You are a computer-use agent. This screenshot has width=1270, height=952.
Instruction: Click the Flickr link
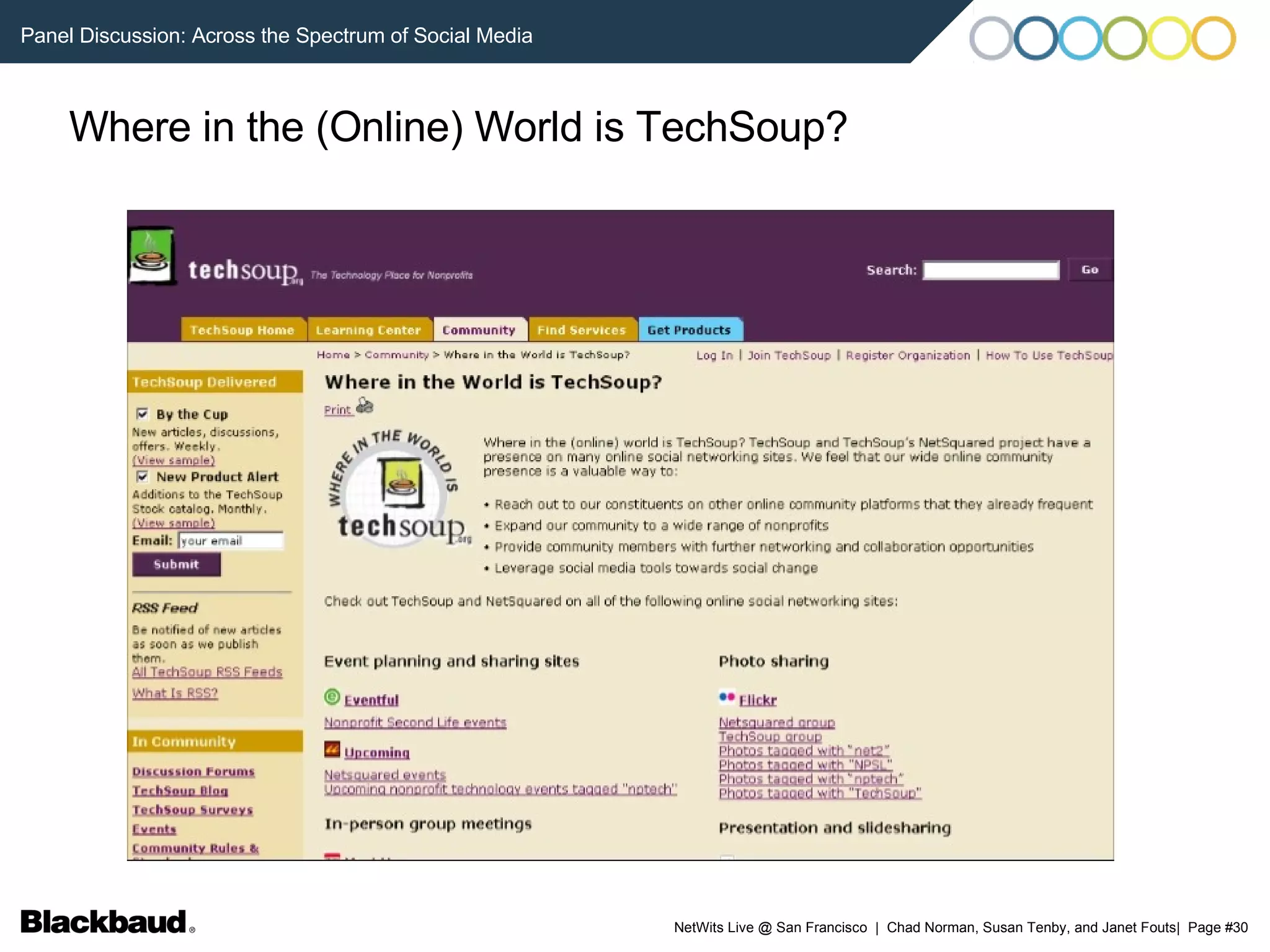(x=758, y=700)
